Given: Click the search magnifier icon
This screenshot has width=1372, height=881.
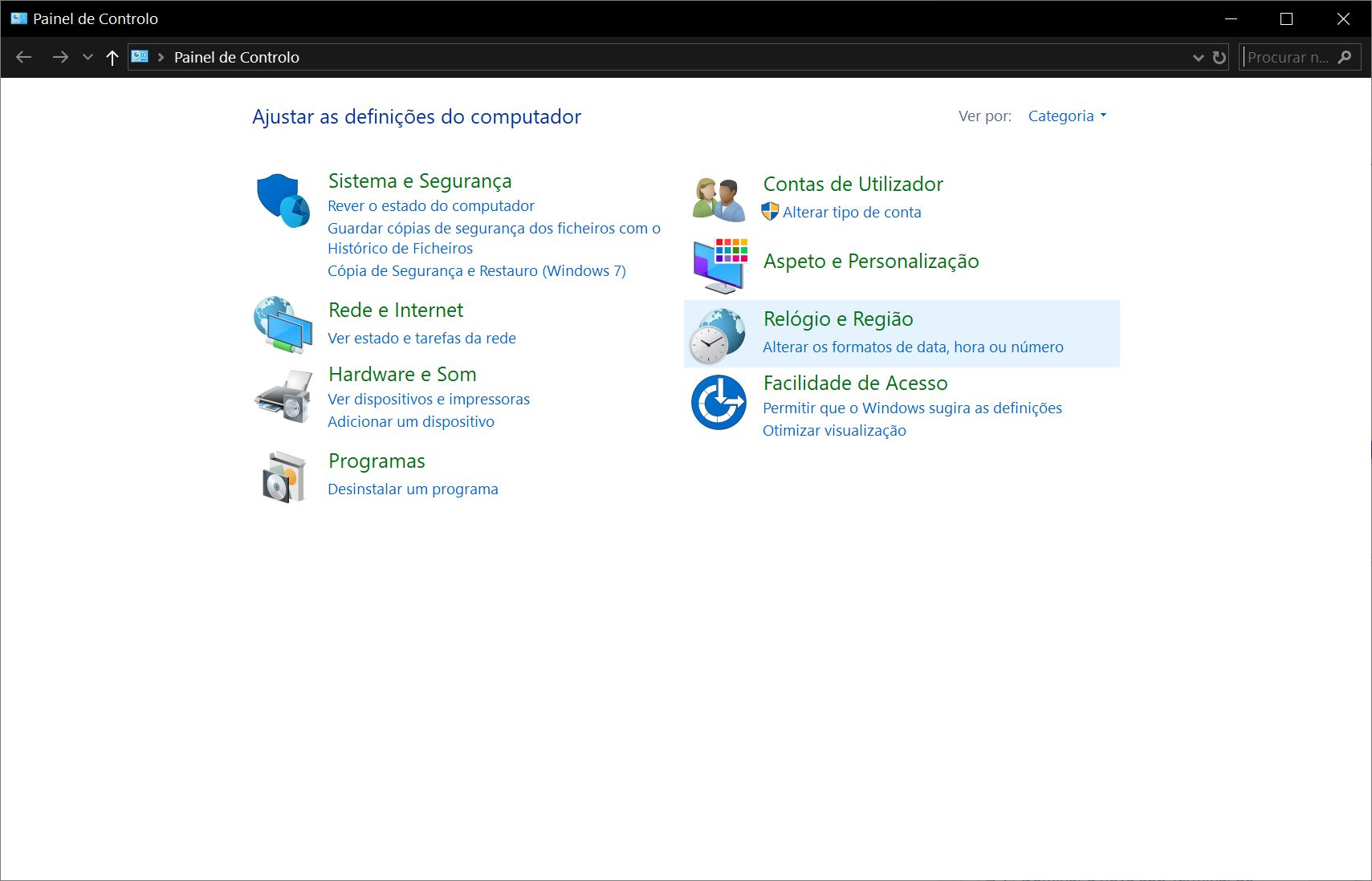Looking at the screenshot, I should (x=1345, y=57).
